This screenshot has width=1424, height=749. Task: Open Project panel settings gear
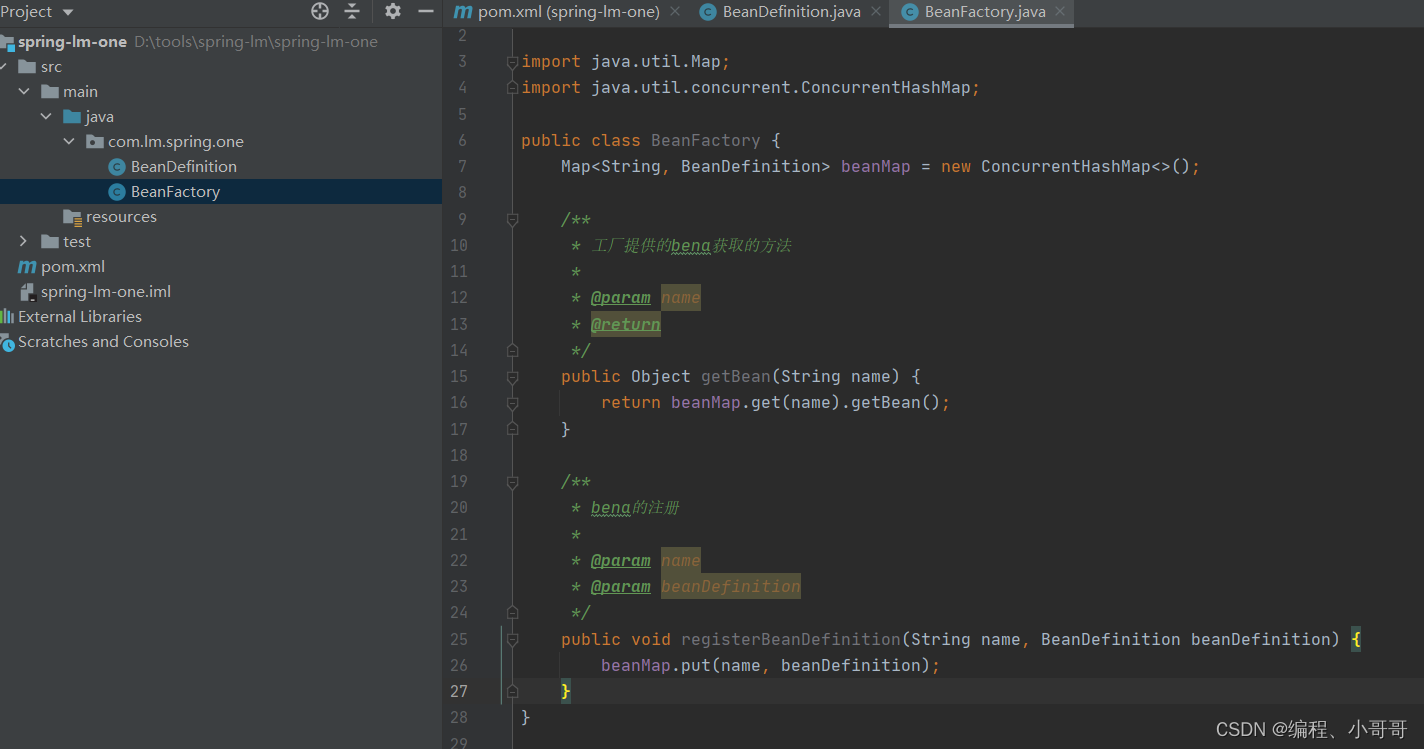(x=393, y=11)
